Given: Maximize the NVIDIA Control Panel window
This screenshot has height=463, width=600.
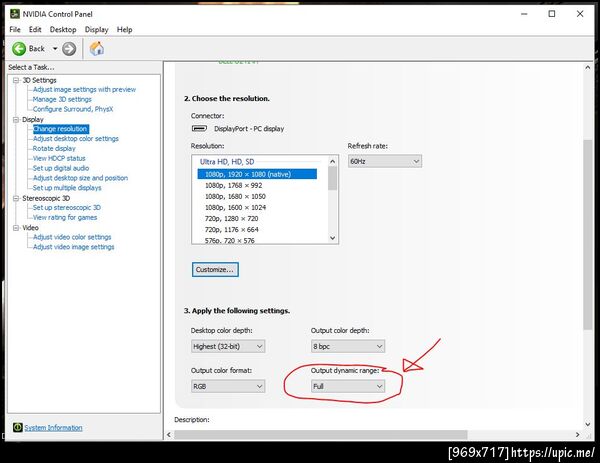Looking at the screenshot, I should tap(552, 14).
